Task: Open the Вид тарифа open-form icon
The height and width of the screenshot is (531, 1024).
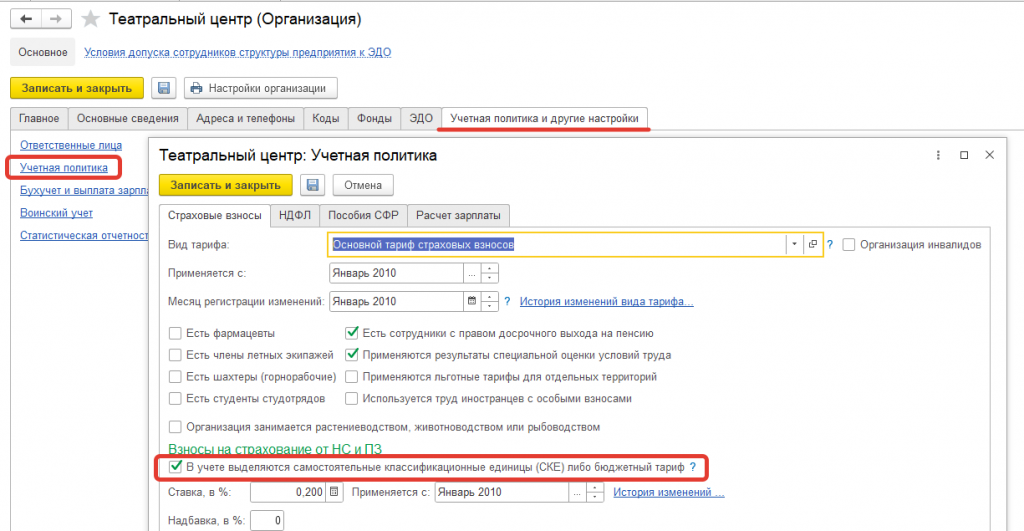Action: (812, 244)
